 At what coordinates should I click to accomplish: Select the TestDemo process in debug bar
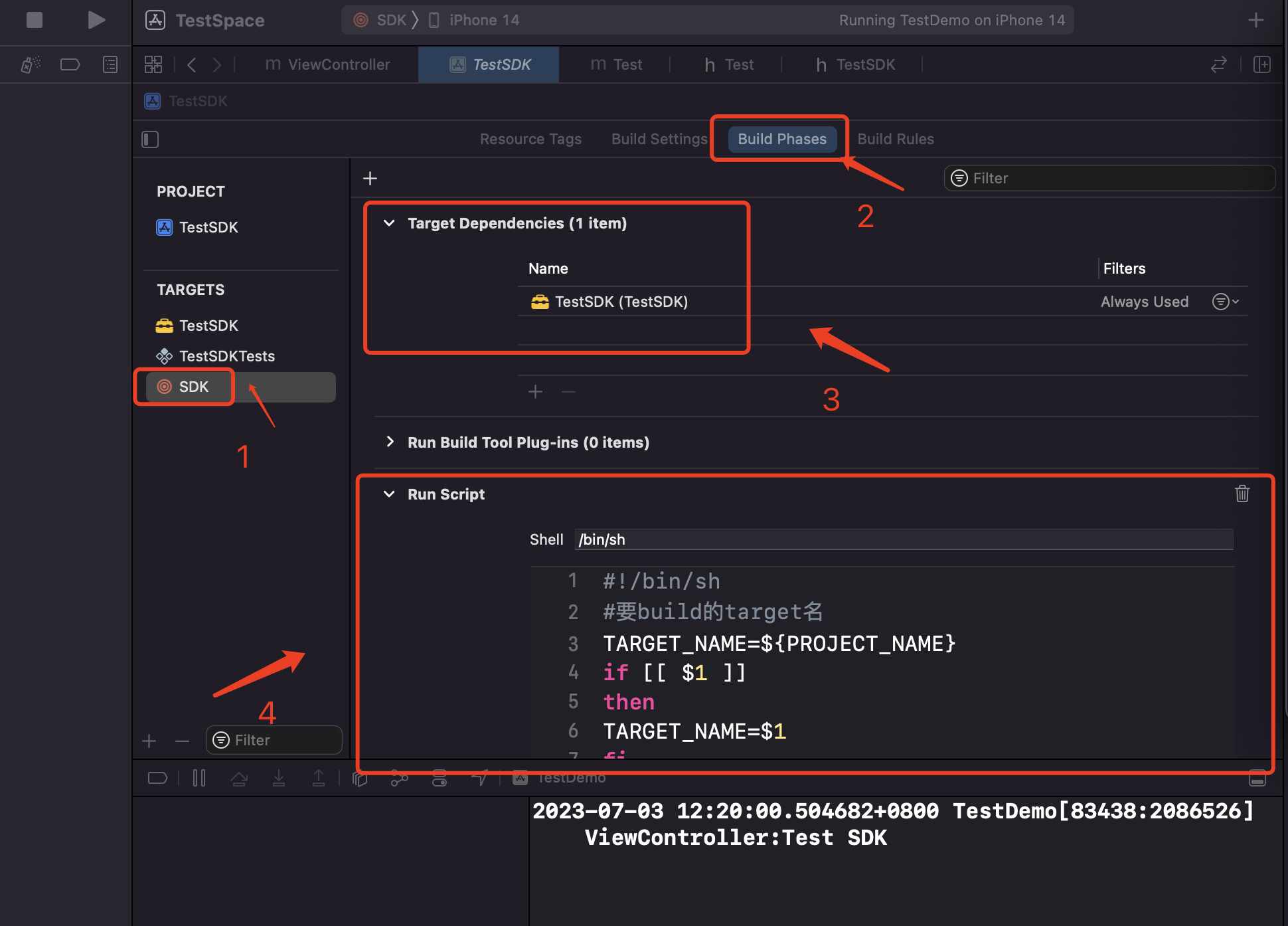[x=559, y=778]
